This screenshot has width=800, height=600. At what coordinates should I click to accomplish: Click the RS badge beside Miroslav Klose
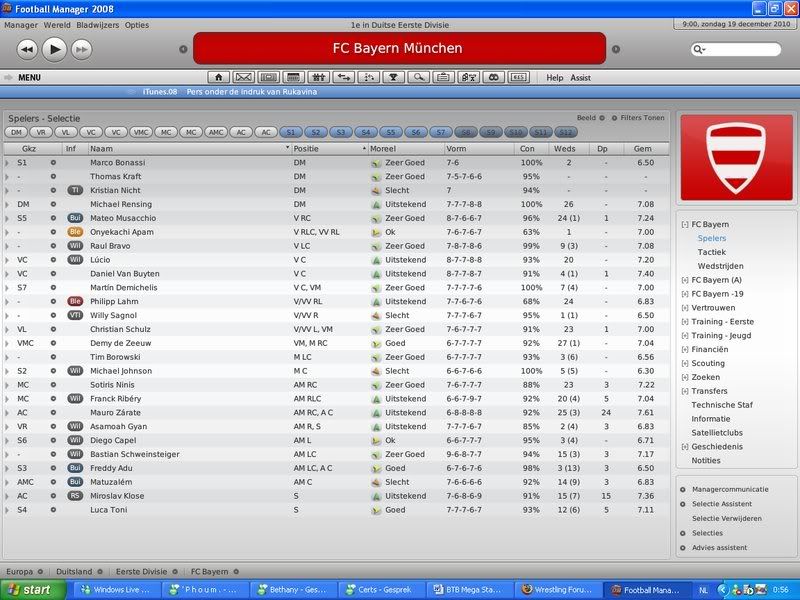[75, 496]
